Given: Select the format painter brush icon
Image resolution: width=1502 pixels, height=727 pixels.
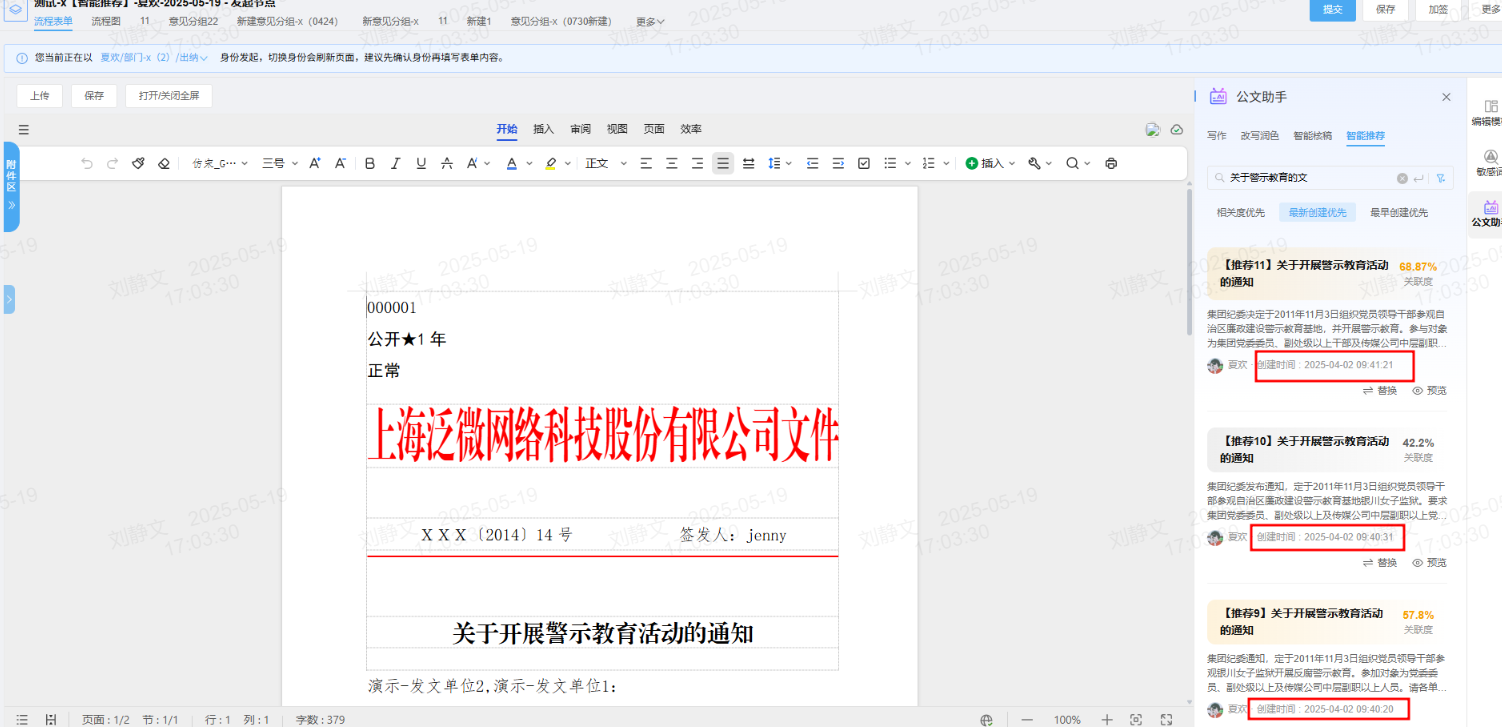Looking at the screenshot, I should tap(139, 163).
